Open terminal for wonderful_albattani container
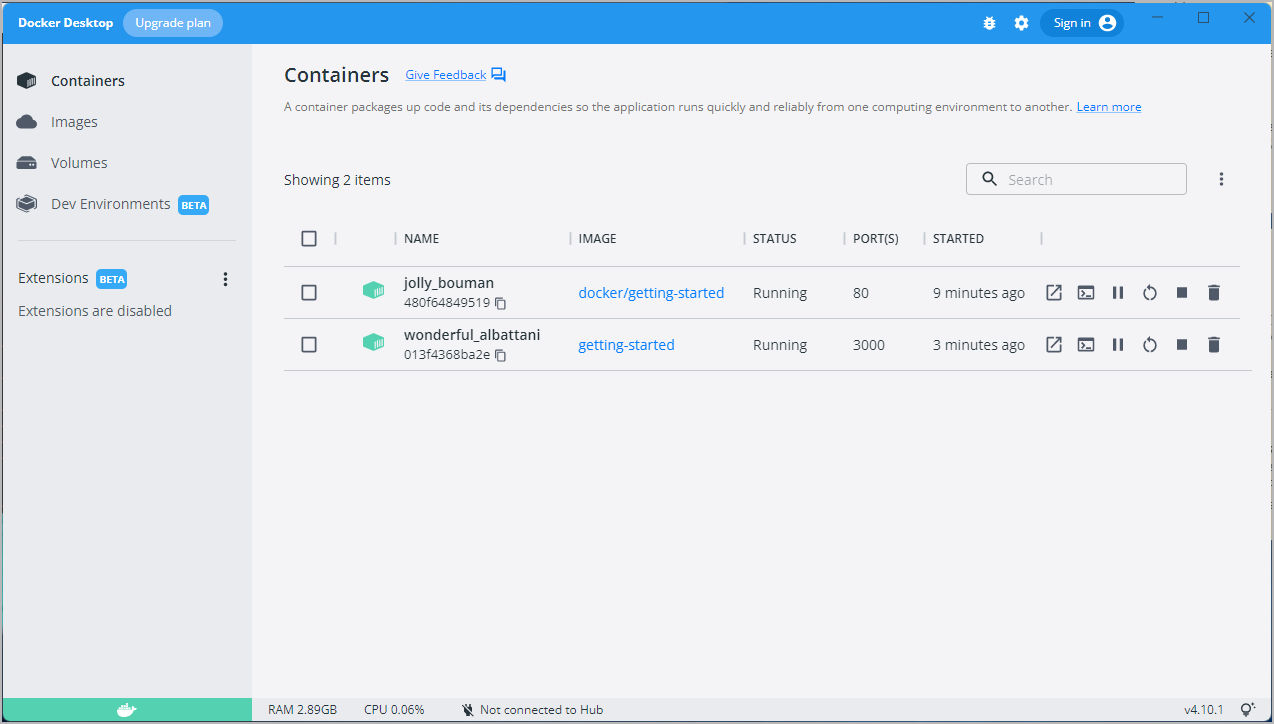The height and width of the screenshot is (724, 1274). 1085,345
